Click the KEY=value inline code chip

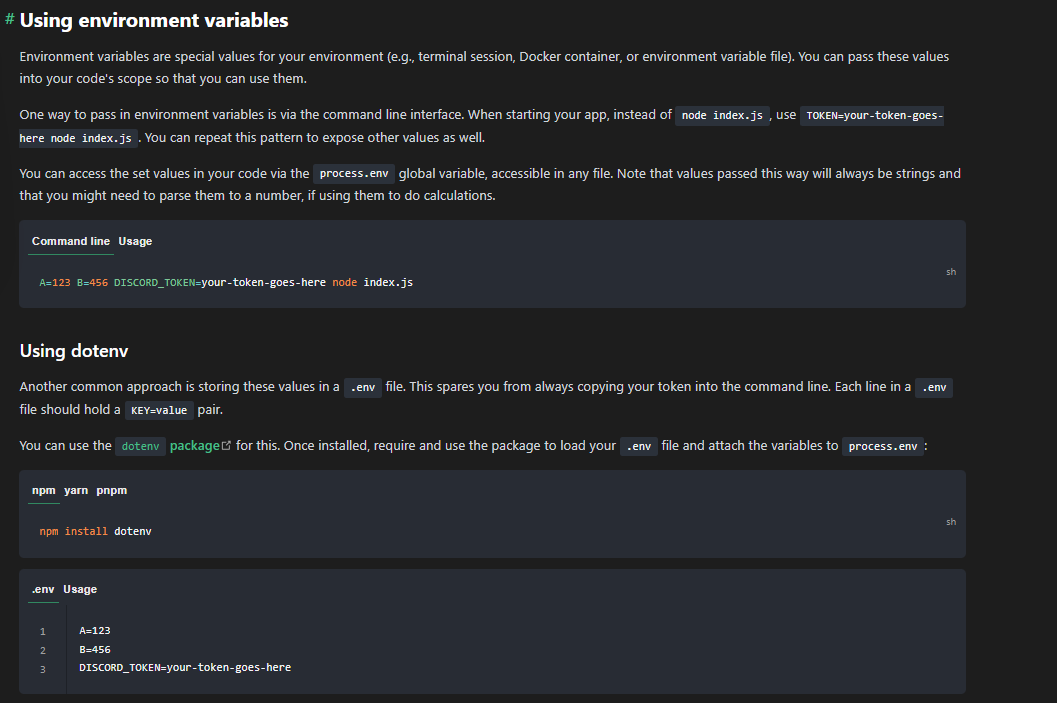pyautogui.click(x=161, y=409)
